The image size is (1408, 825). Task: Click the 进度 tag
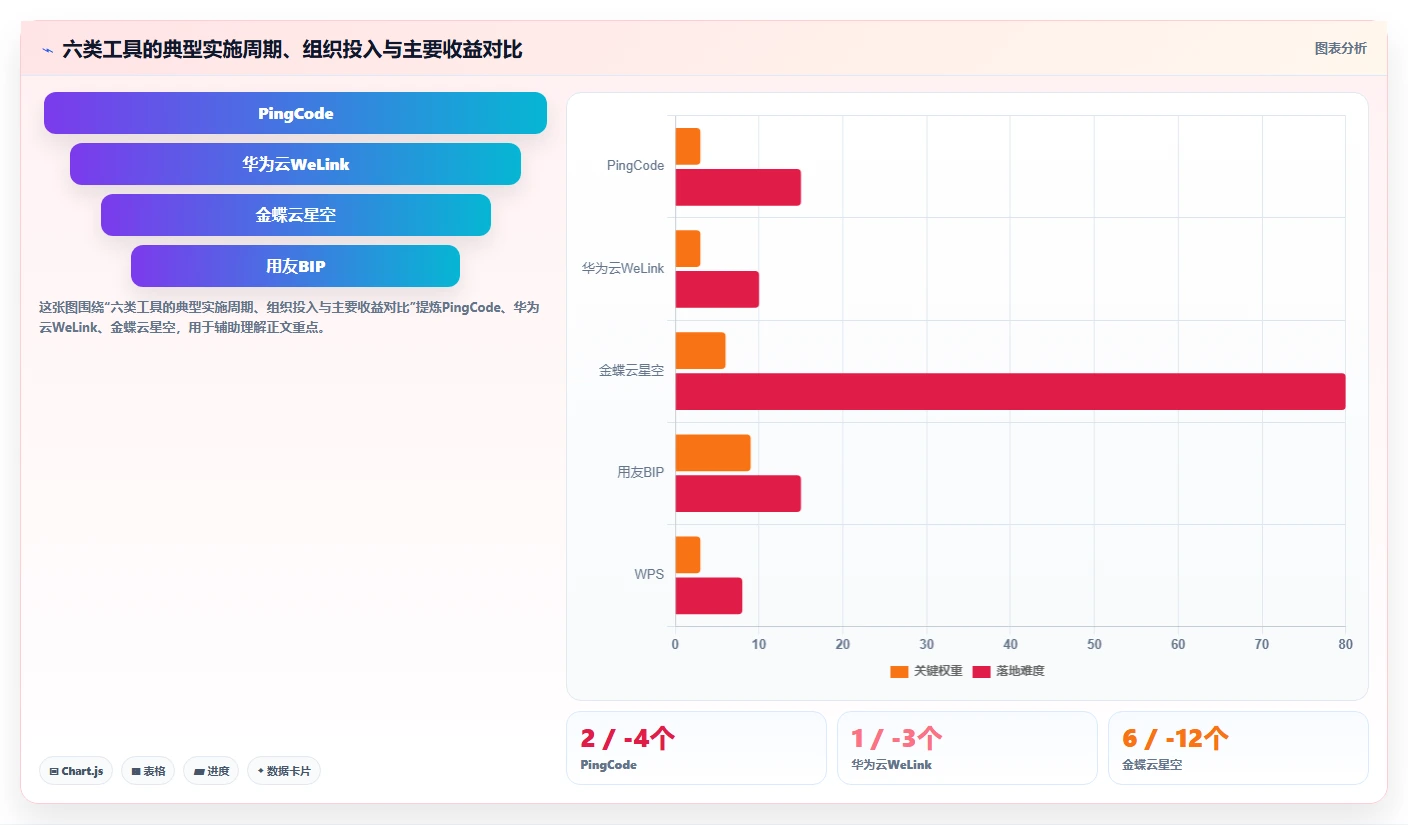click(211, 771)
